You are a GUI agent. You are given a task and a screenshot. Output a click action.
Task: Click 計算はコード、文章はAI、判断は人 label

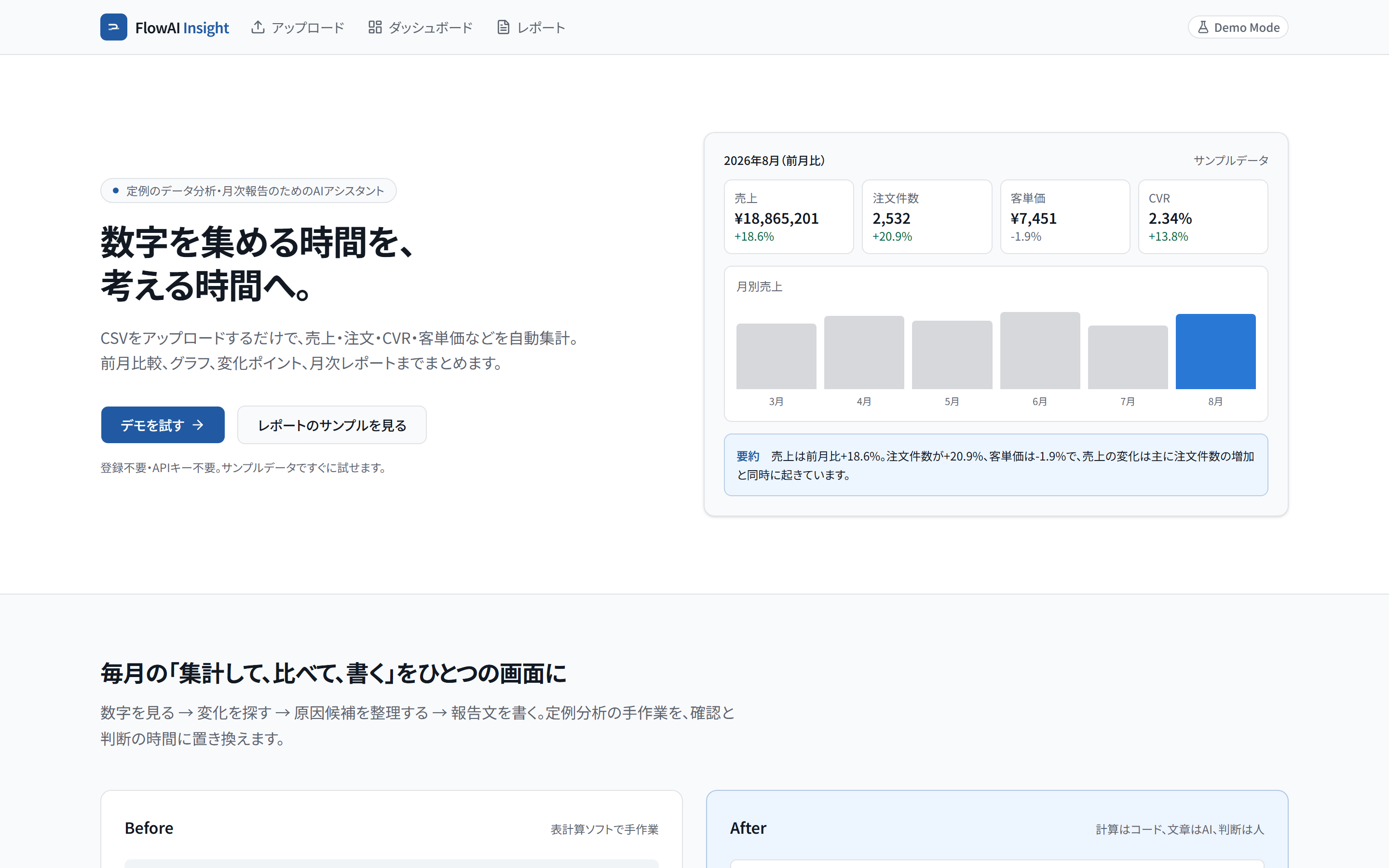(1180, 829)
